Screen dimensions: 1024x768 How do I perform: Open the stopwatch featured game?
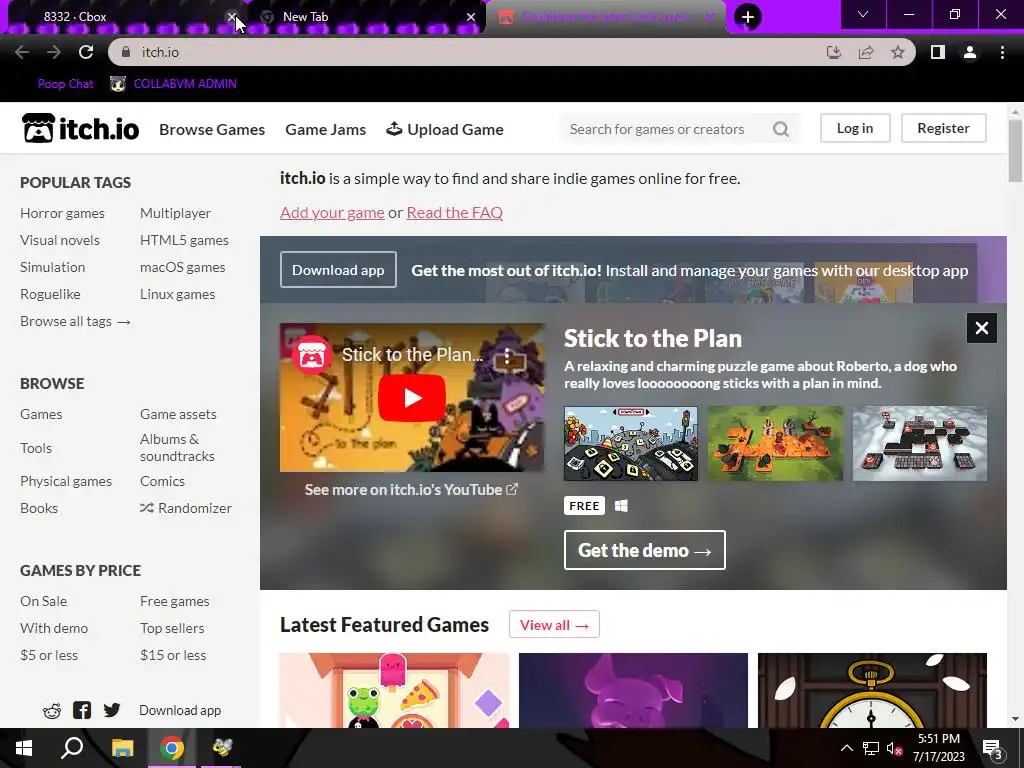(x=872, y=690)
